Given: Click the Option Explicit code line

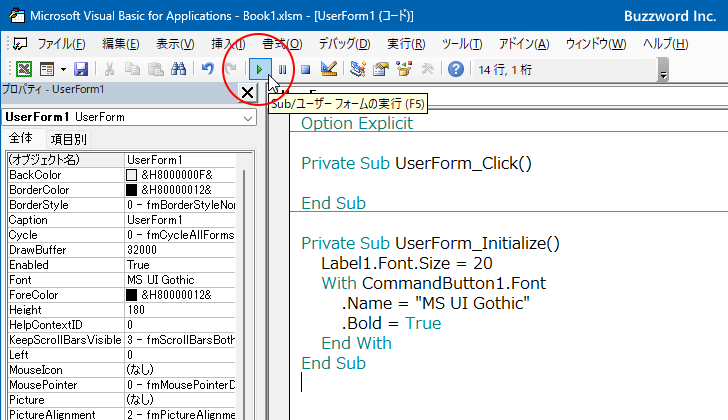Looking at the screenshot, I should tap(357, 123).
